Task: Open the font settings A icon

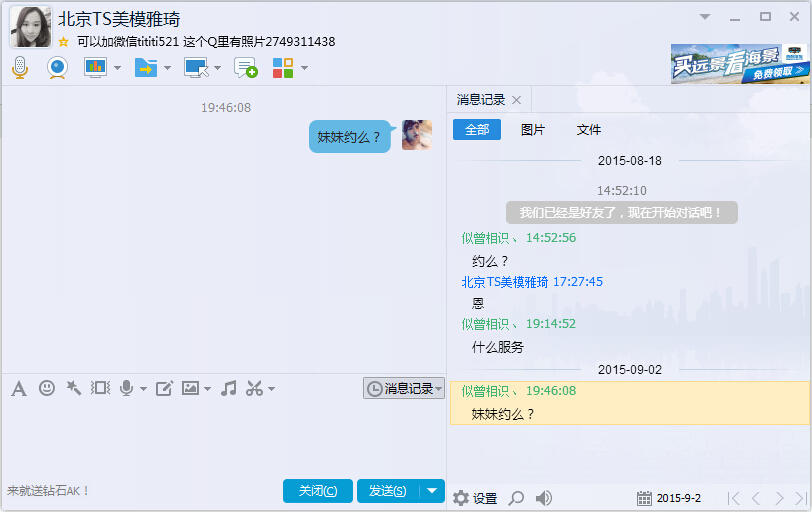Action: 19,388
